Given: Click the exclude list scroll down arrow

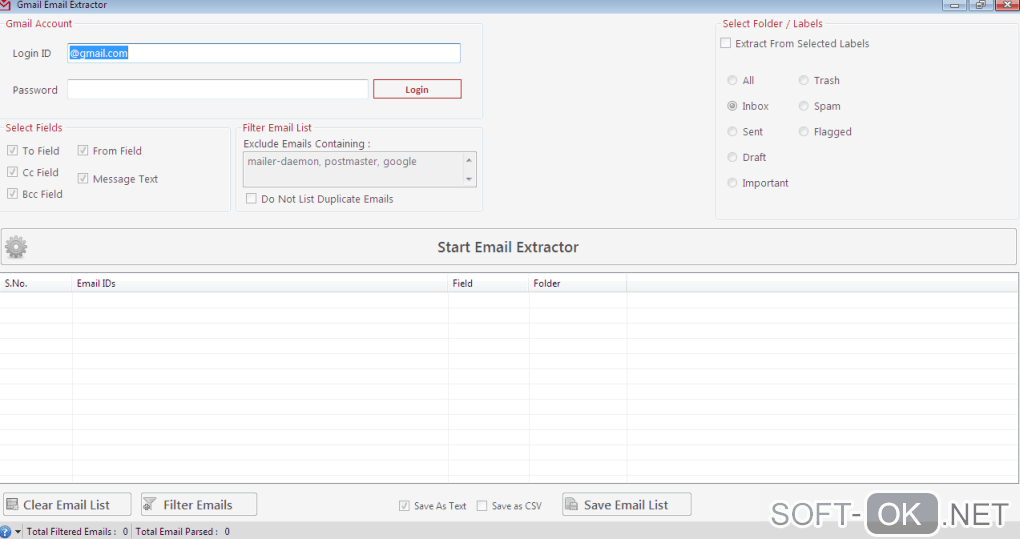Looking at the screenshot, I should pos(469,179).
